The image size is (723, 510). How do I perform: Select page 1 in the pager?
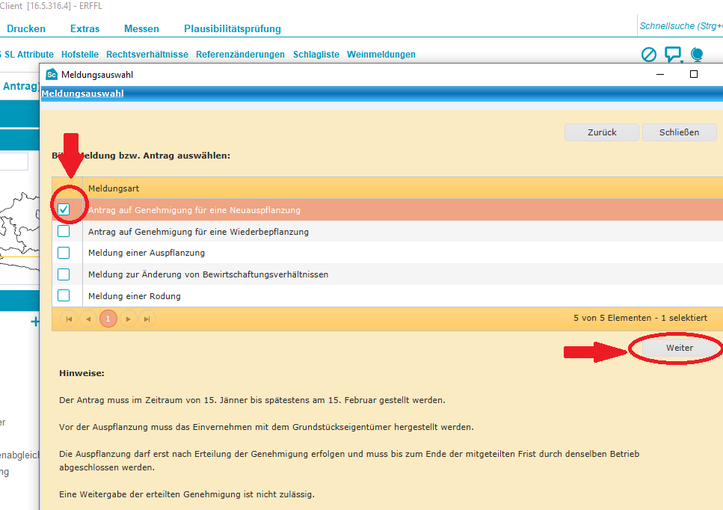108,319
